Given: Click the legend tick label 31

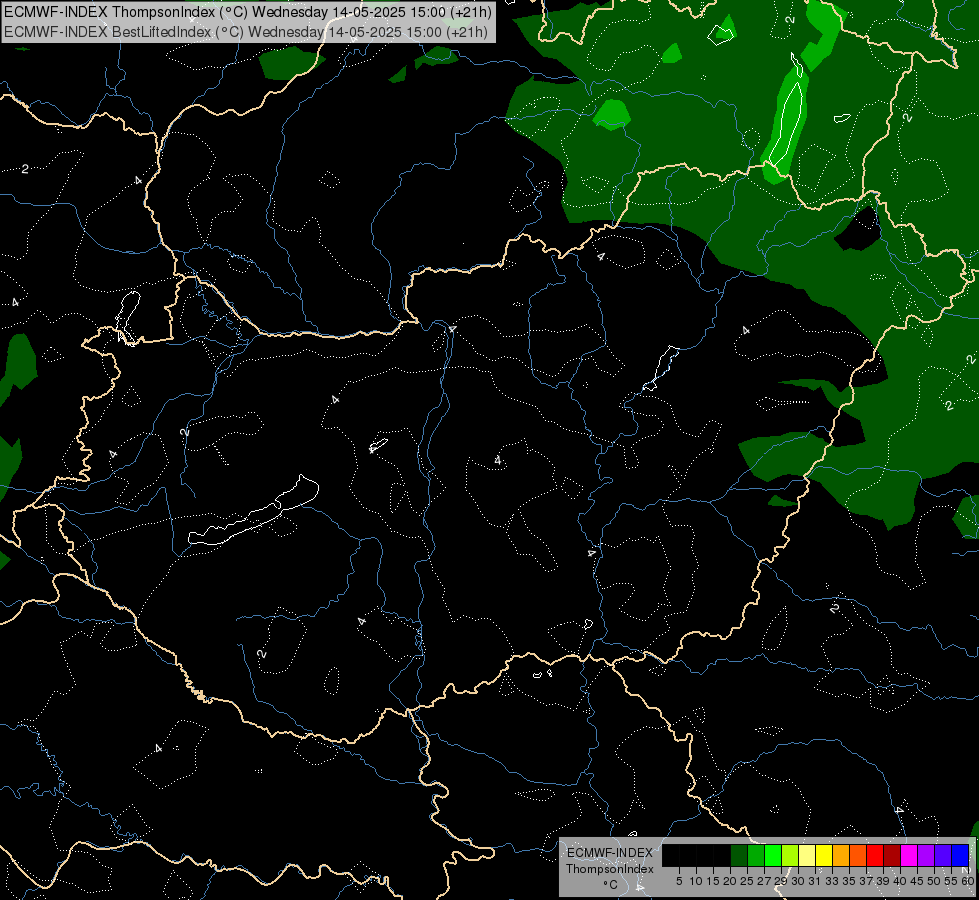Looking at the screenshot, I should (815, 881).
